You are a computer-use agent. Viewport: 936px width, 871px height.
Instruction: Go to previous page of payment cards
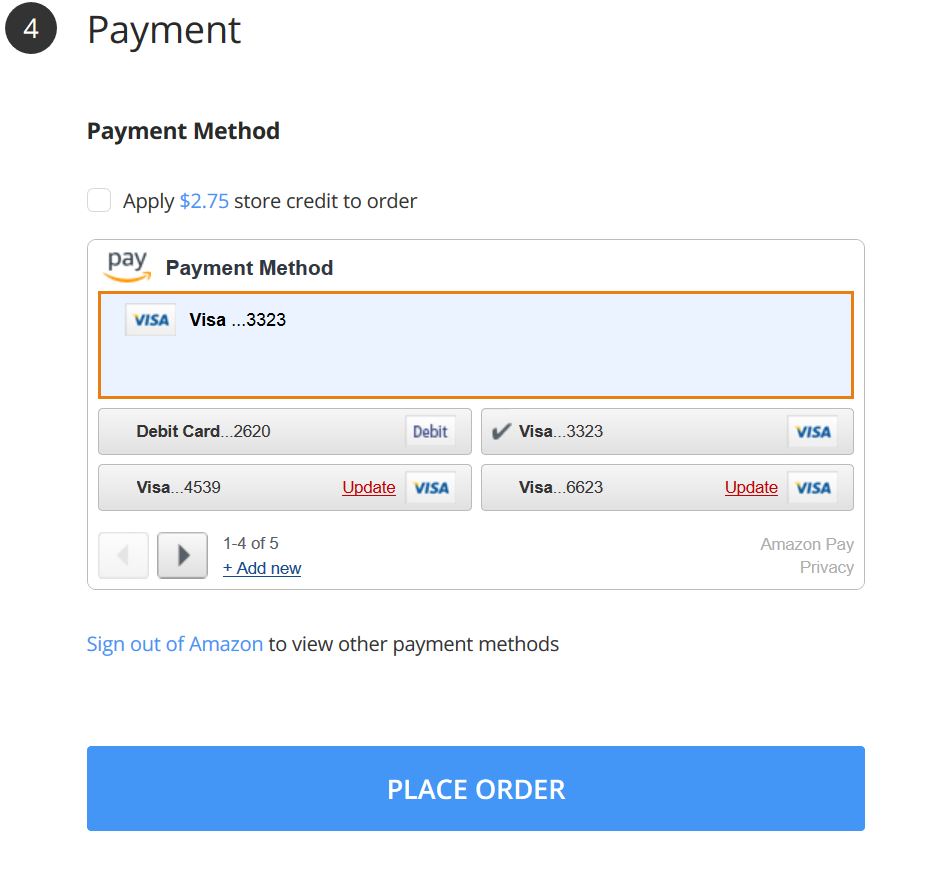pos(124,555)
